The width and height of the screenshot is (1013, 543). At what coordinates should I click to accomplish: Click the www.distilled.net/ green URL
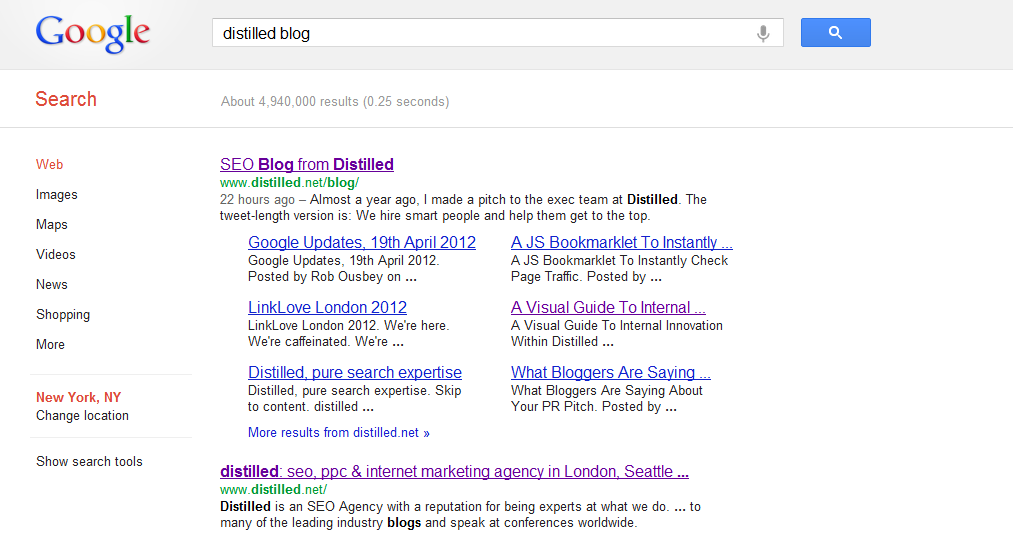click(273, 489)
